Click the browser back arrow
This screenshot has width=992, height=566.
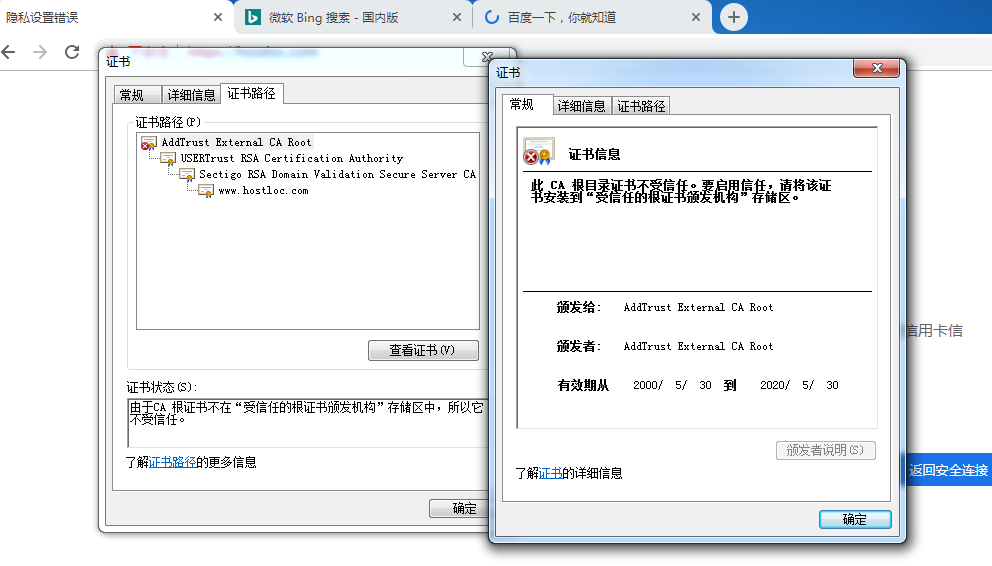point(10,52)
